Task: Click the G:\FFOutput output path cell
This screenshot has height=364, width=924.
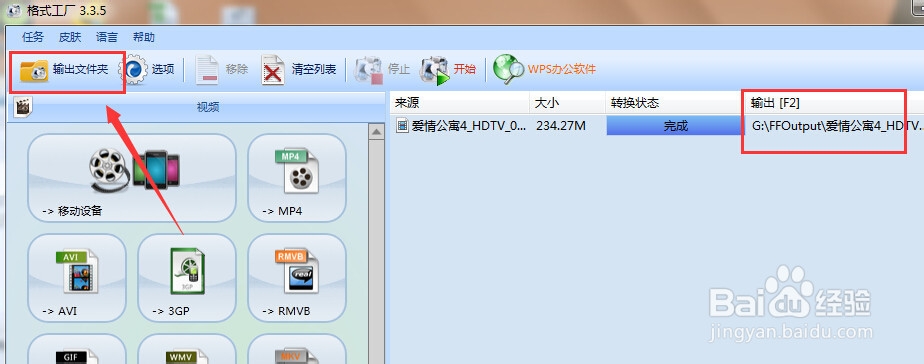Action: 836,125
